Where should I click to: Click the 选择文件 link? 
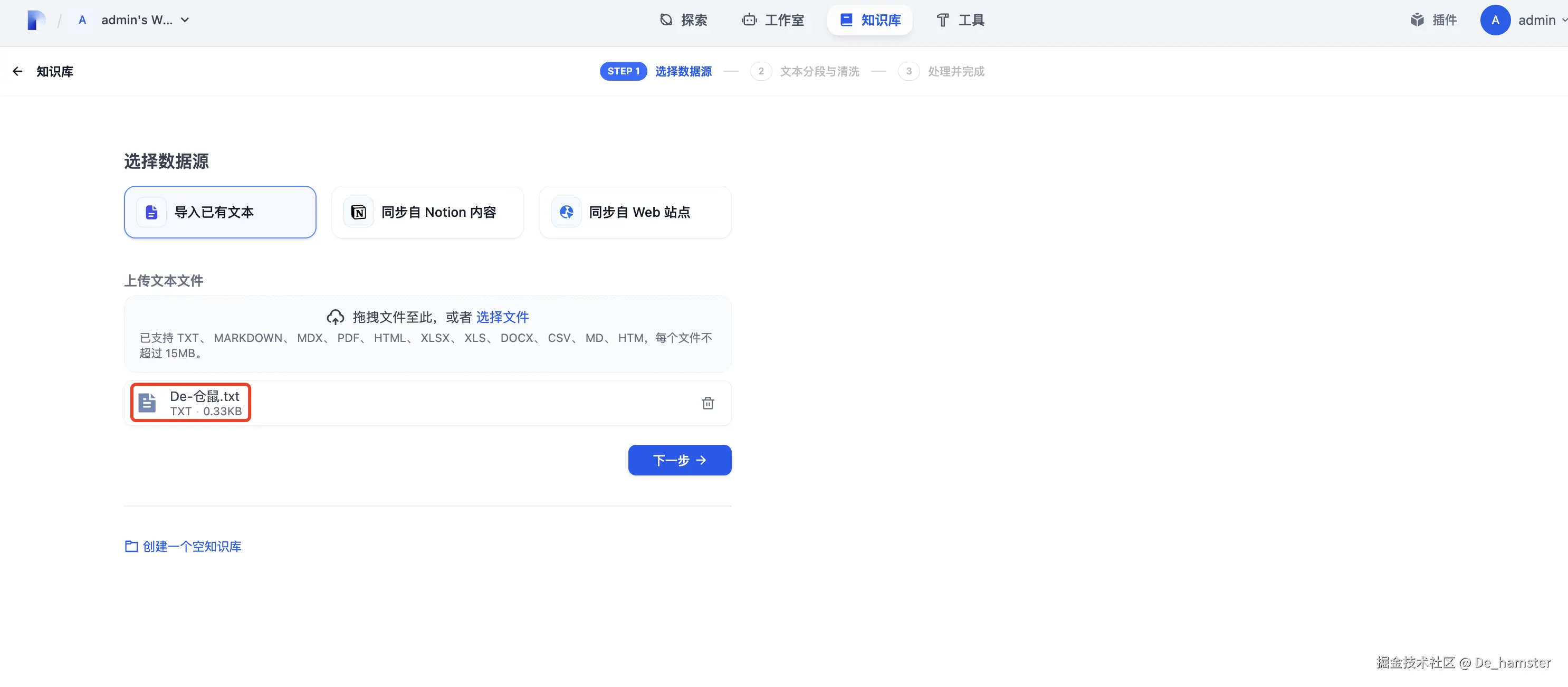(502, 317)
